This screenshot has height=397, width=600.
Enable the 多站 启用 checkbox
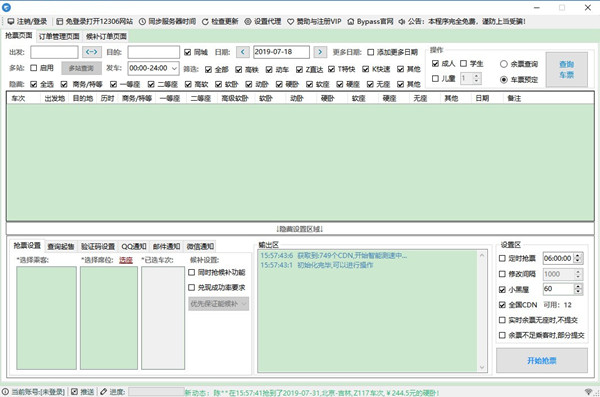34,68
